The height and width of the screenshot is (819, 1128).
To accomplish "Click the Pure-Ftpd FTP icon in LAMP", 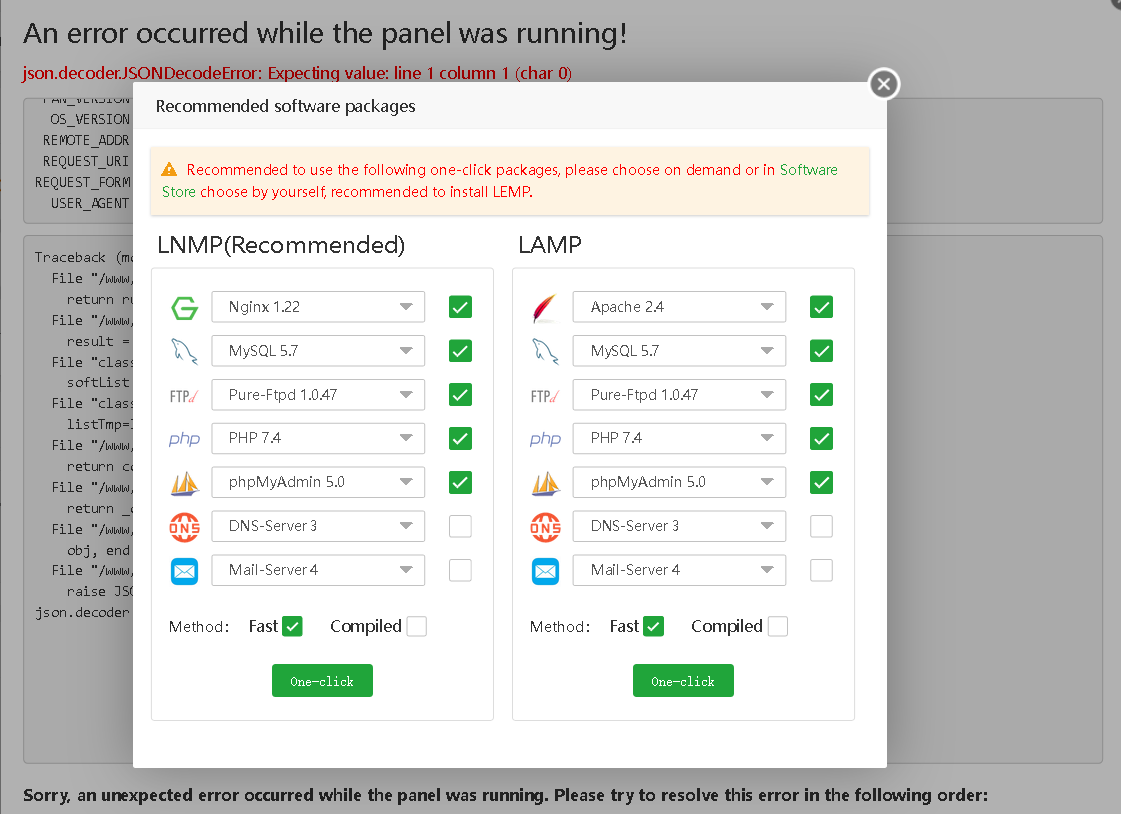I will coord(545,396).
